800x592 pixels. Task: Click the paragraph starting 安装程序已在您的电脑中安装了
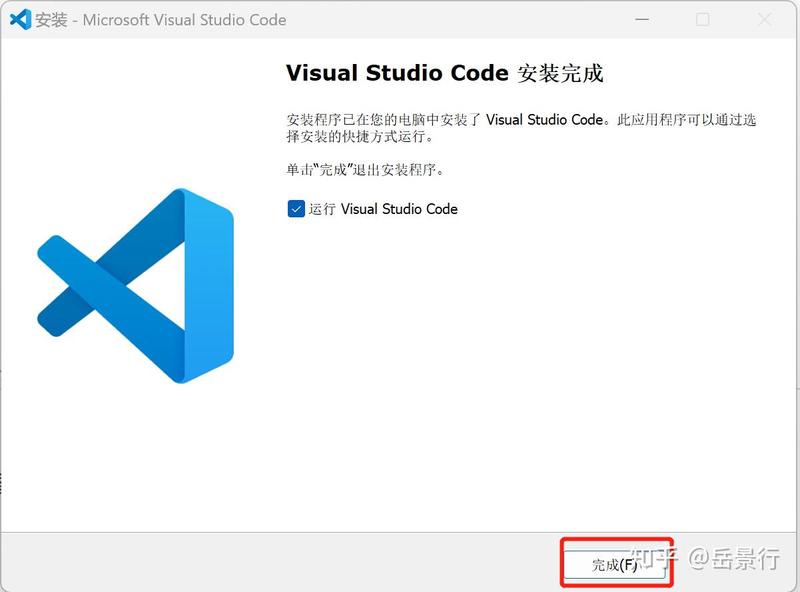point(521,128)
